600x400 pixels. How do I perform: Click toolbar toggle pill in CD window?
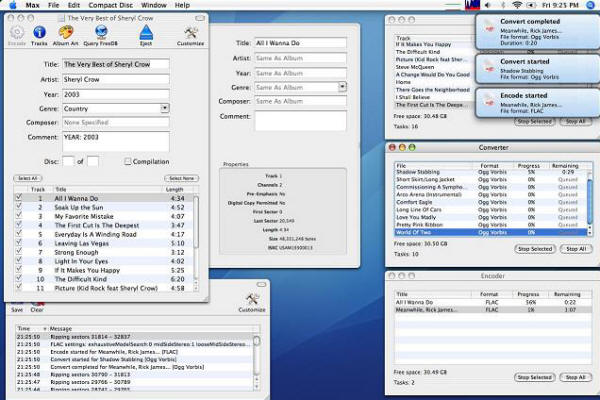click(200, 18)
